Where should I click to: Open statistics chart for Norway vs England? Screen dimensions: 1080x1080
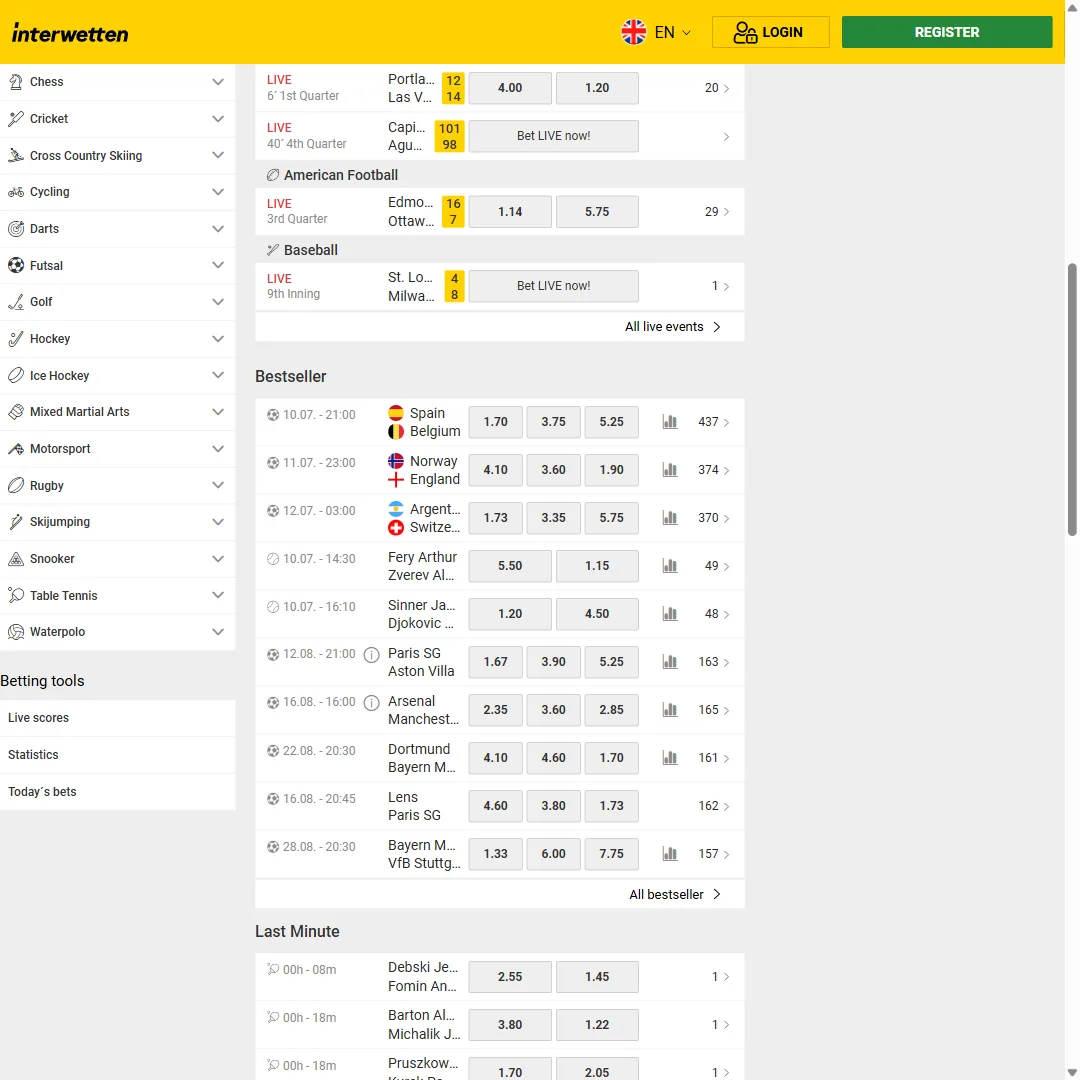(669, 470)
